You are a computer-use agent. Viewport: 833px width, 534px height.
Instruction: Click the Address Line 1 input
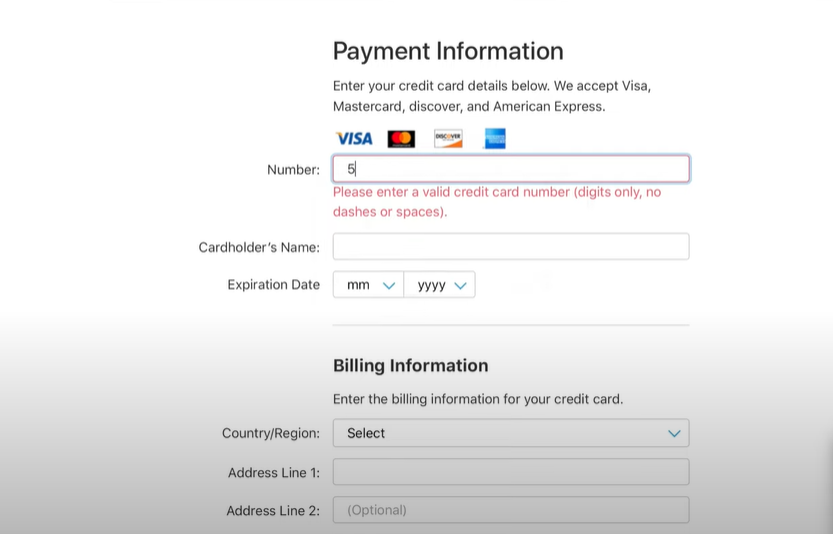point(511,472)
